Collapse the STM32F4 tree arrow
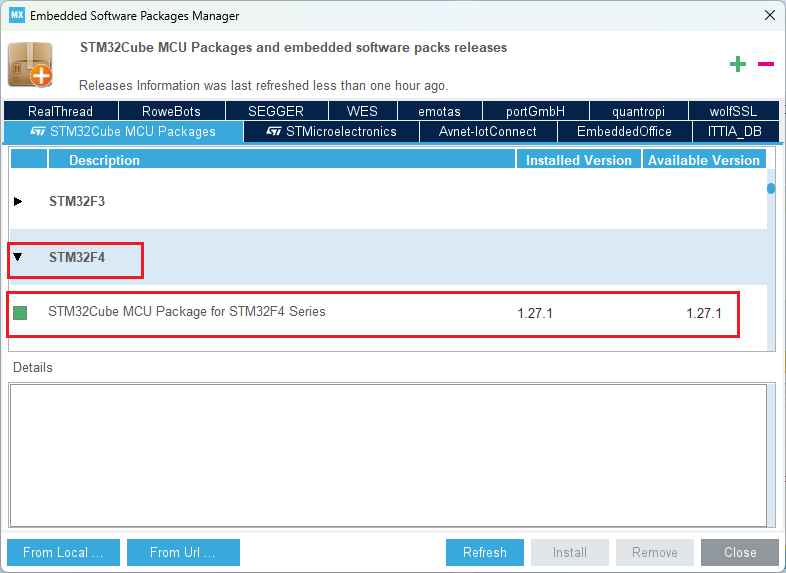Image resolution: width=786 pixels, height=573 pixels. coord(18,257)
